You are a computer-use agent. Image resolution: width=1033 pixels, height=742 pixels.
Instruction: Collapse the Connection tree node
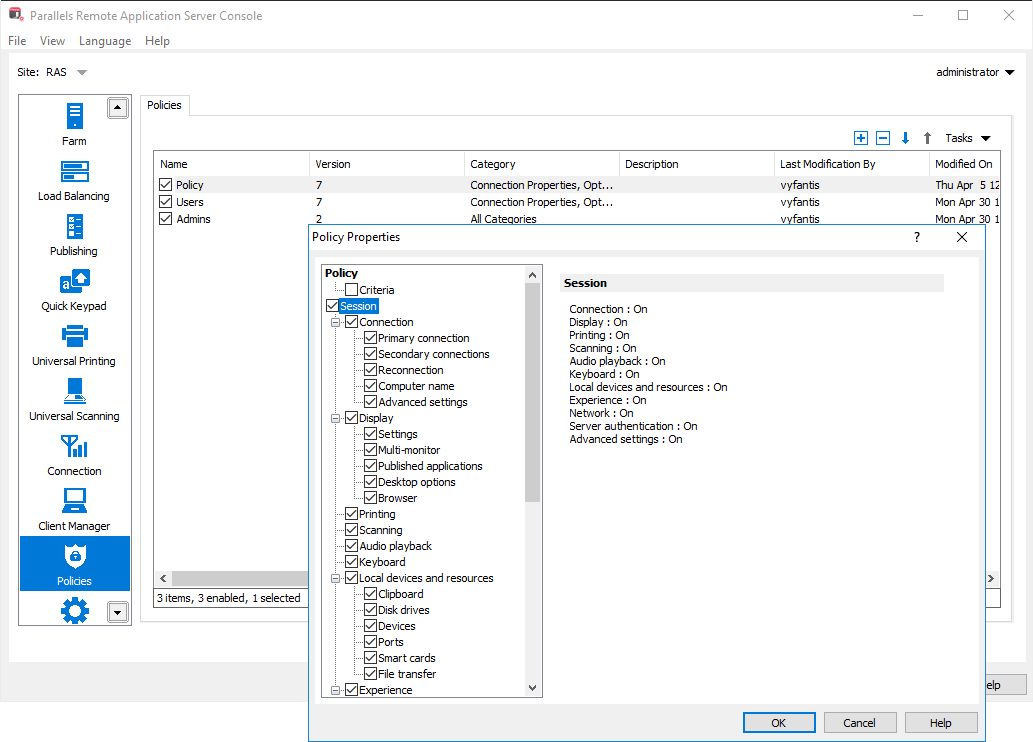click(335, 322)
